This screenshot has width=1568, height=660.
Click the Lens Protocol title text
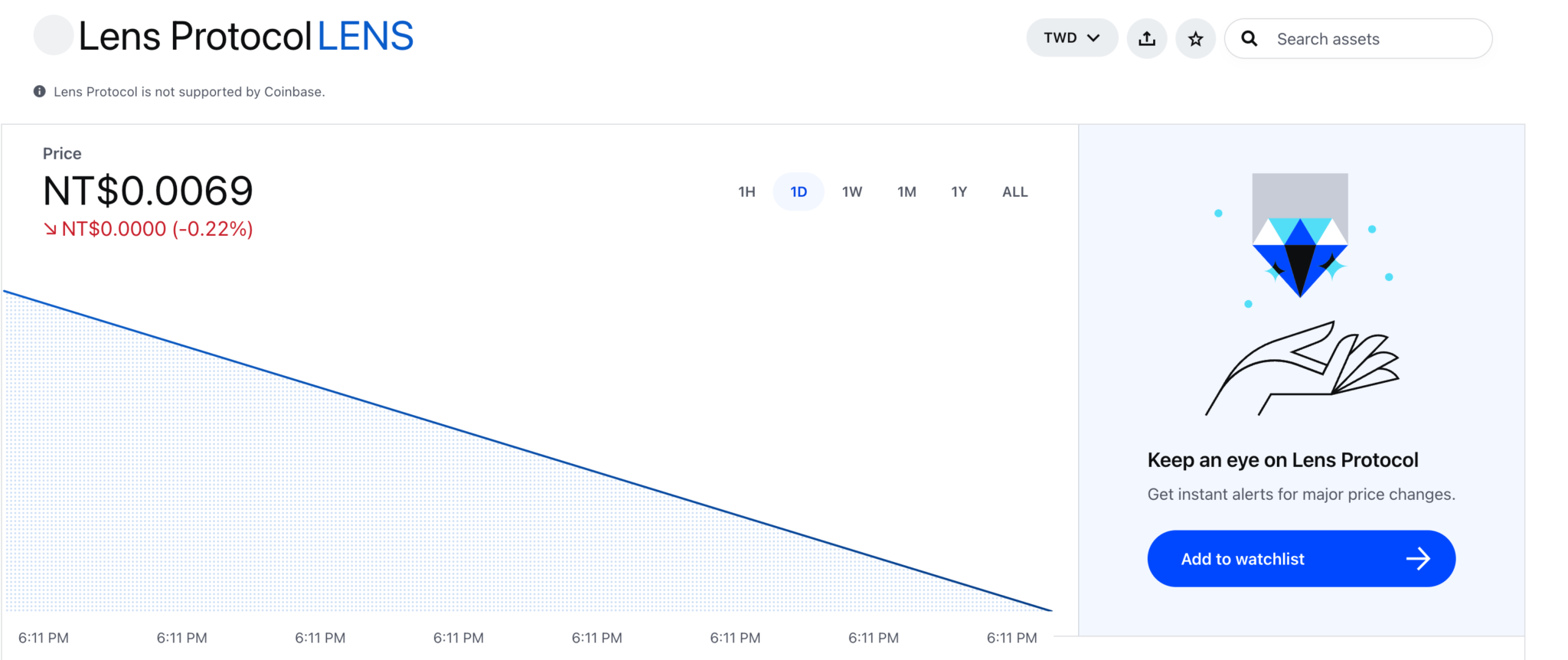tap(195, 36)
